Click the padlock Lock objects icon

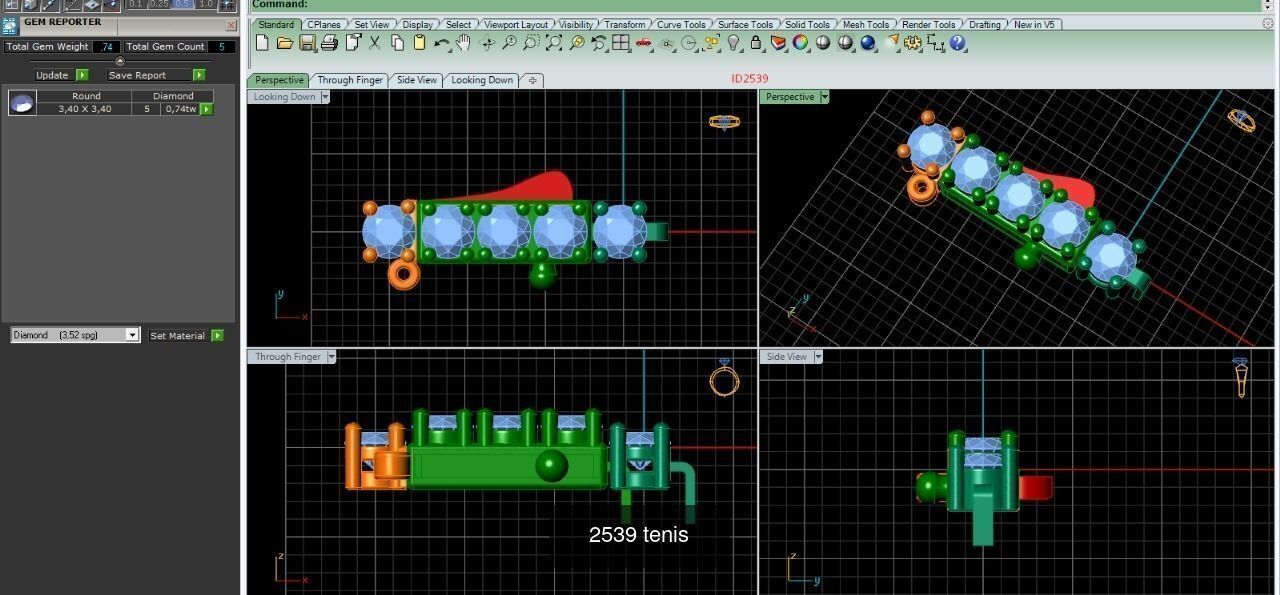point(756,43)
